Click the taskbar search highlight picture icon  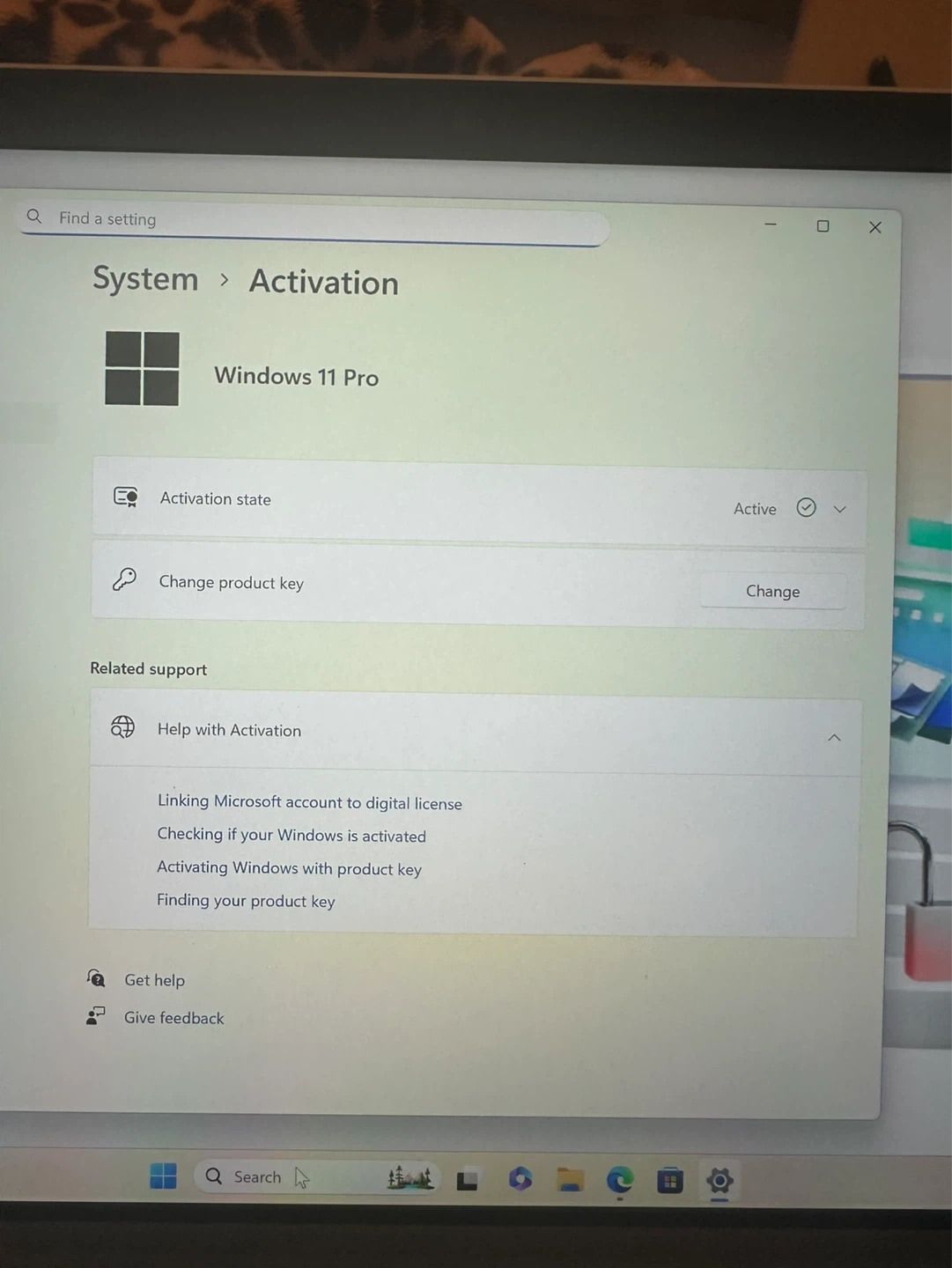tap(410, 1177)
